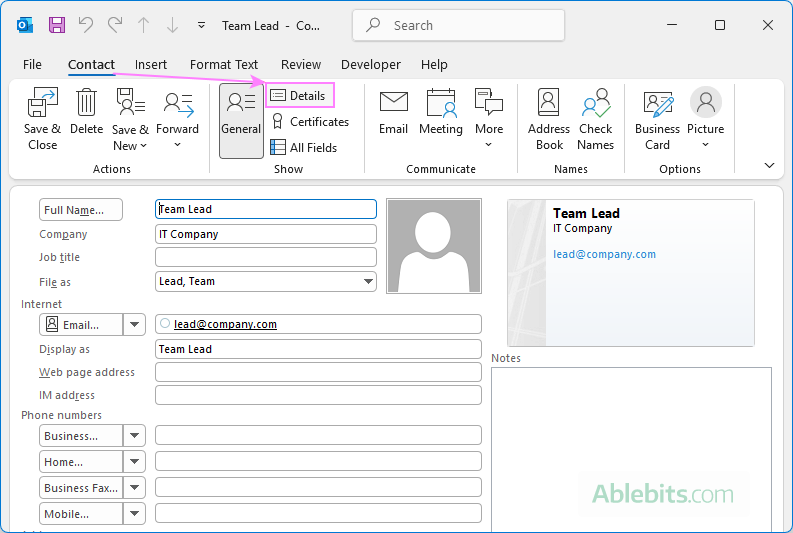Click the Mobile phone number field
Viewport: 793px width, 533px height.
click(318, 513)
